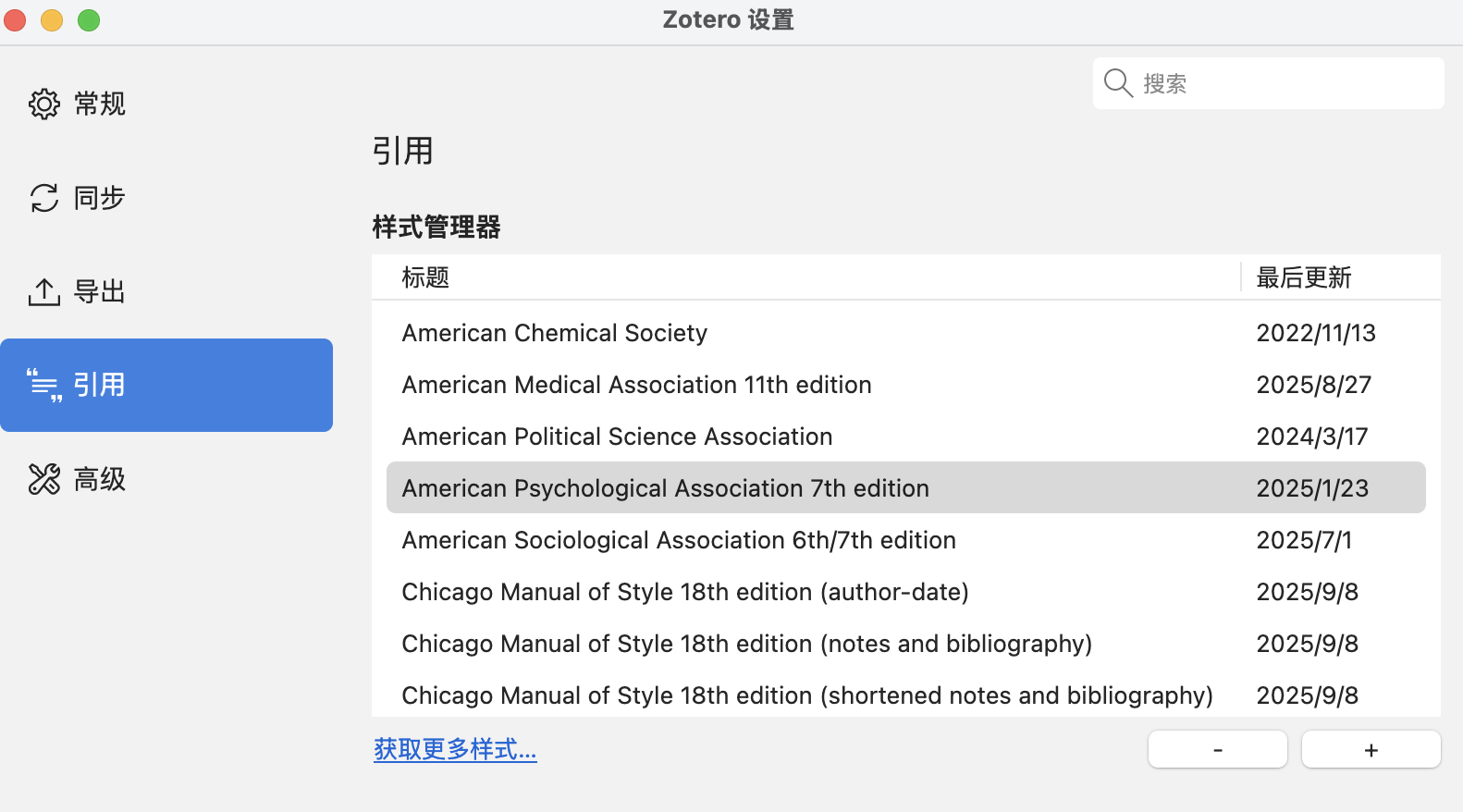Click the General gear icon
Viewport: 1463px width, 812px height.
(x=44, y=104)
